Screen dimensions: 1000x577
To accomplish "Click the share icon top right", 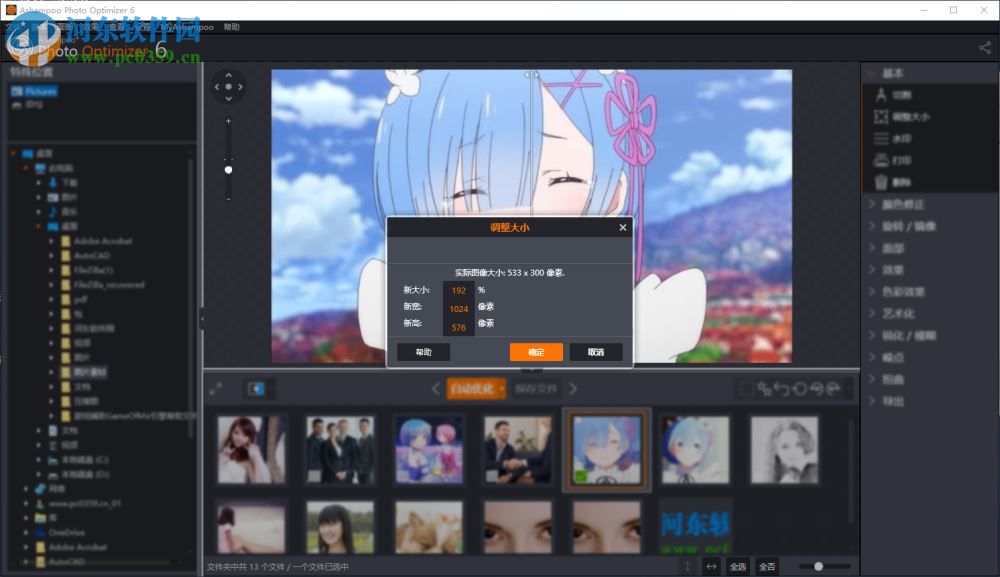I will coord(985,47).
